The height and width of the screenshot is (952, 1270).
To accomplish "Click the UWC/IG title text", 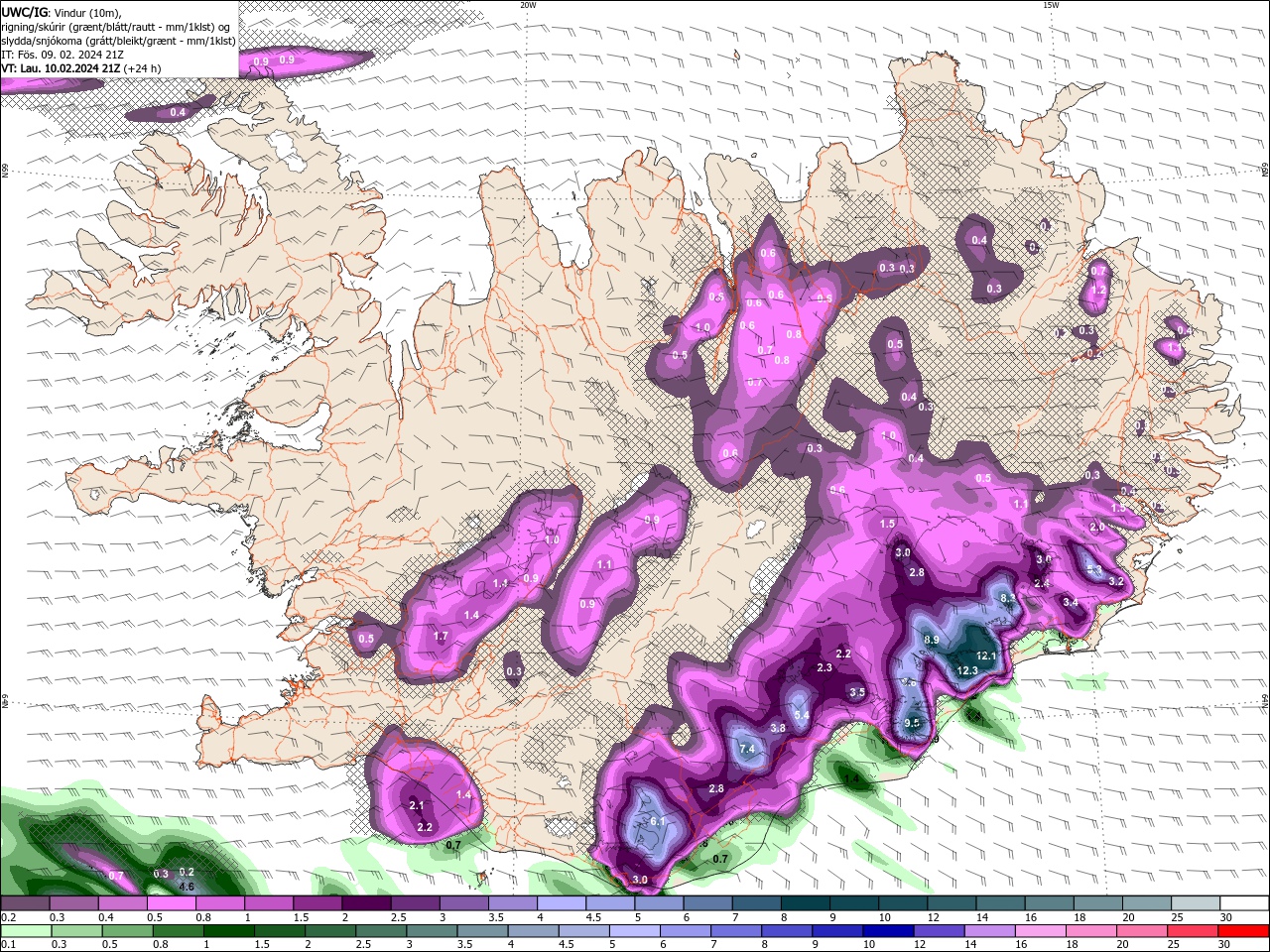I will point(24,12).
